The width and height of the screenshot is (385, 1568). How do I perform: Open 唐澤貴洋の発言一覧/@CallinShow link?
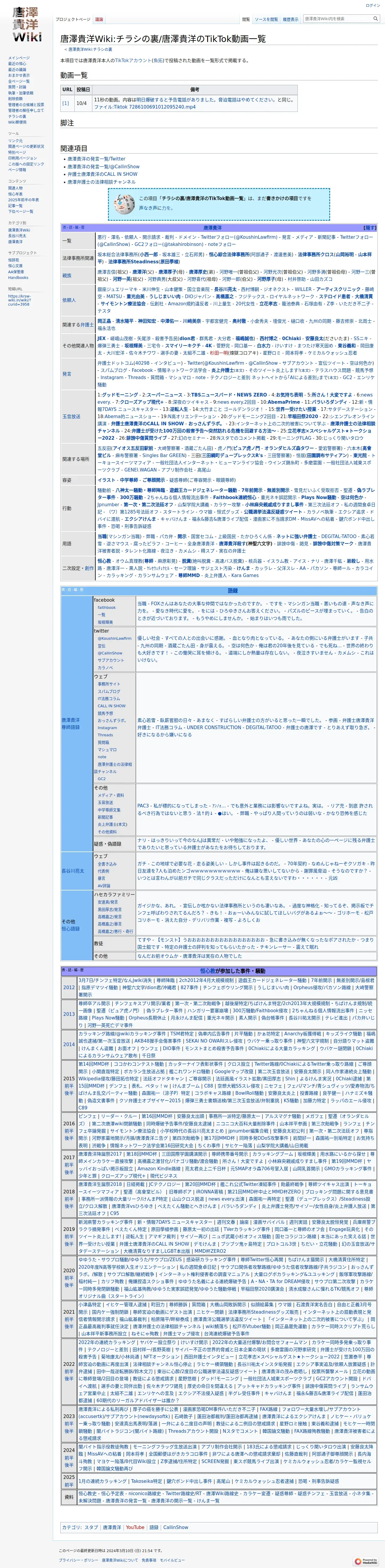pyautogui.click(x=103, y=166)
